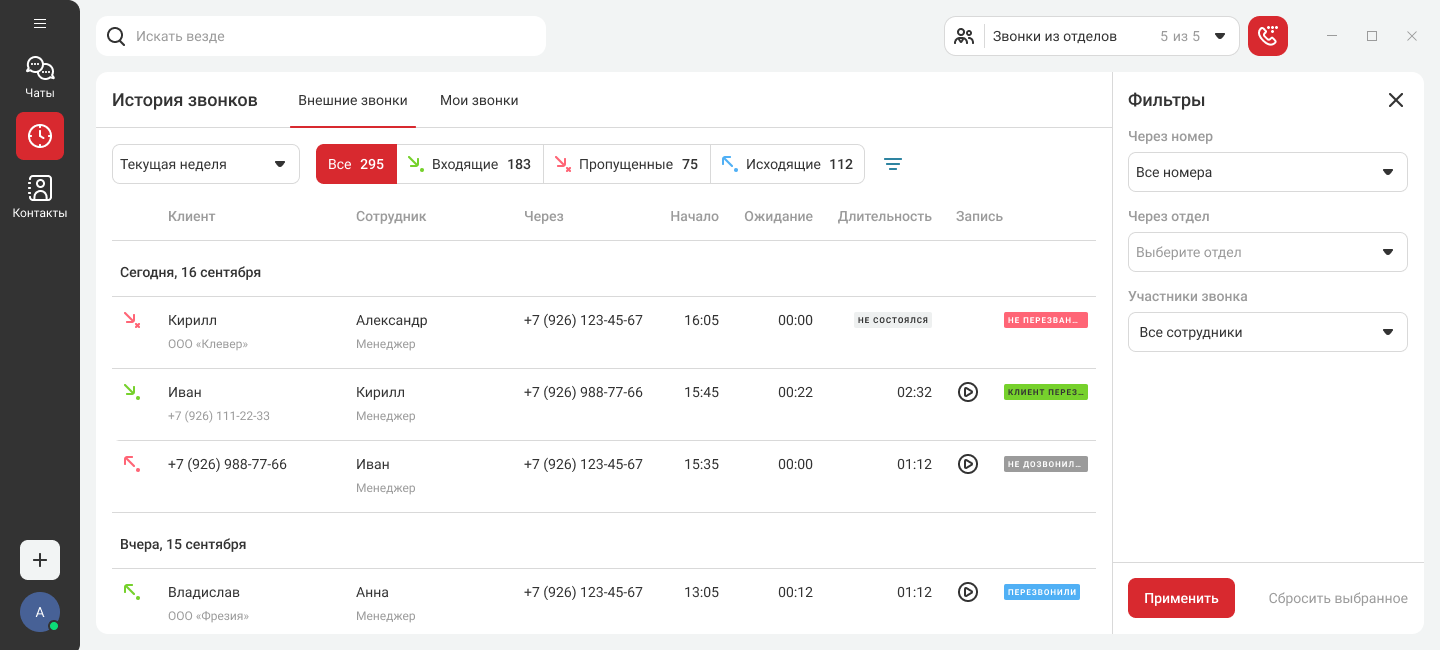Close the Фильтры panel
The image size is (1440, 650).
coord(1395,100)
